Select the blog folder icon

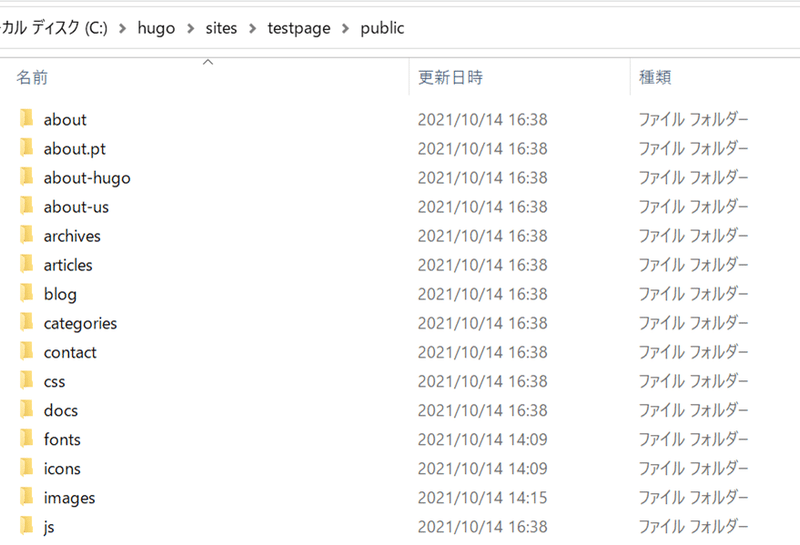click(27, 293)
